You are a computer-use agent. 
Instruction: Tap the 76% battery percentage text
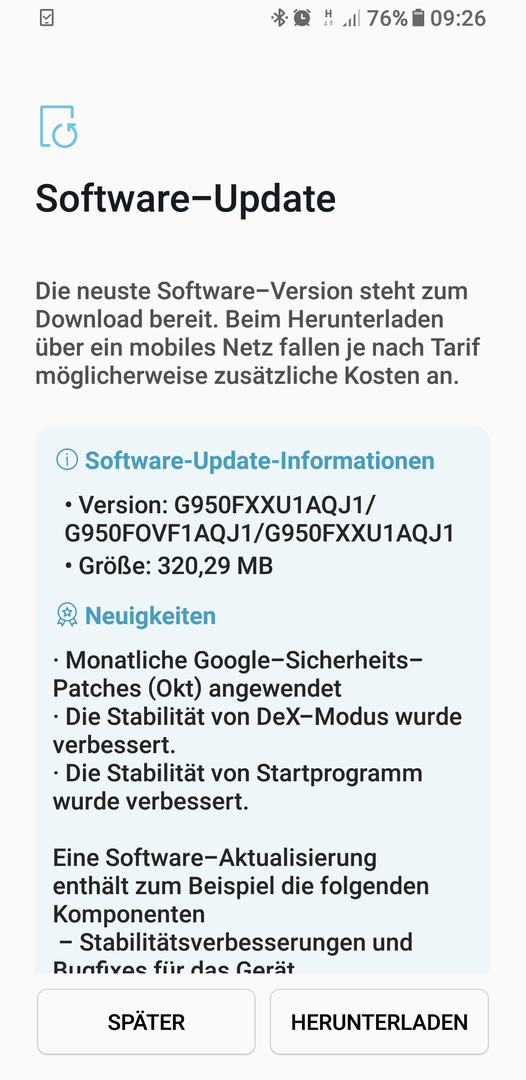click(388, 18)
